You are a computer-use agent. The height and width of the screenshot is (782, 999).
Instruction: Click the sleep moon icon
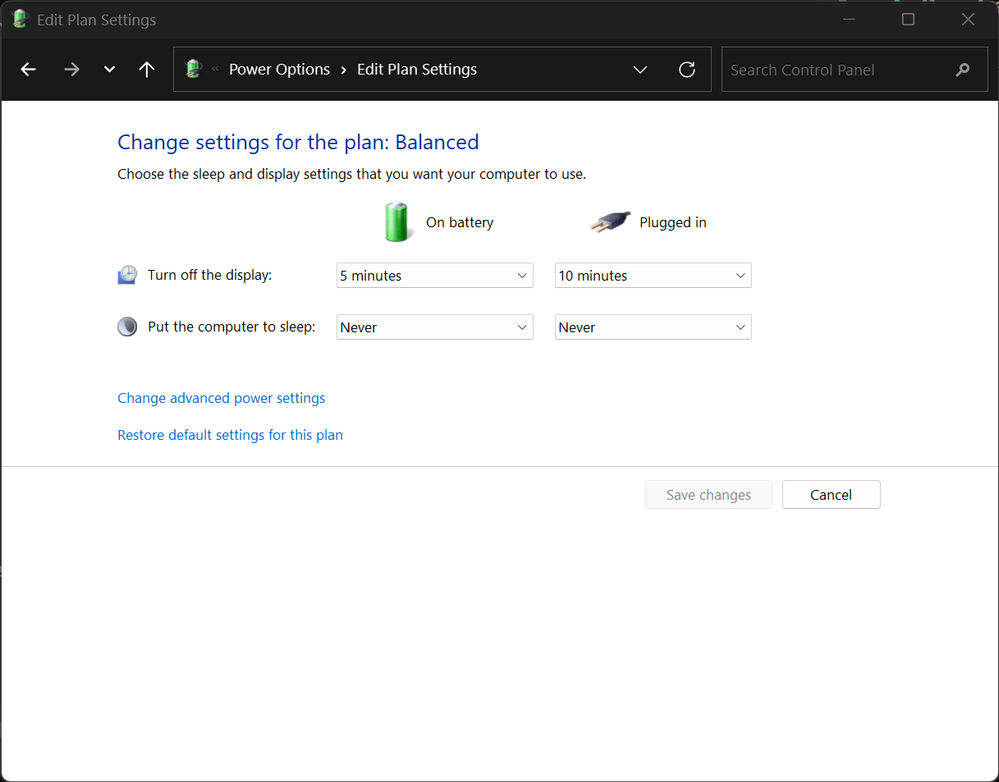[x=127, y=327]
